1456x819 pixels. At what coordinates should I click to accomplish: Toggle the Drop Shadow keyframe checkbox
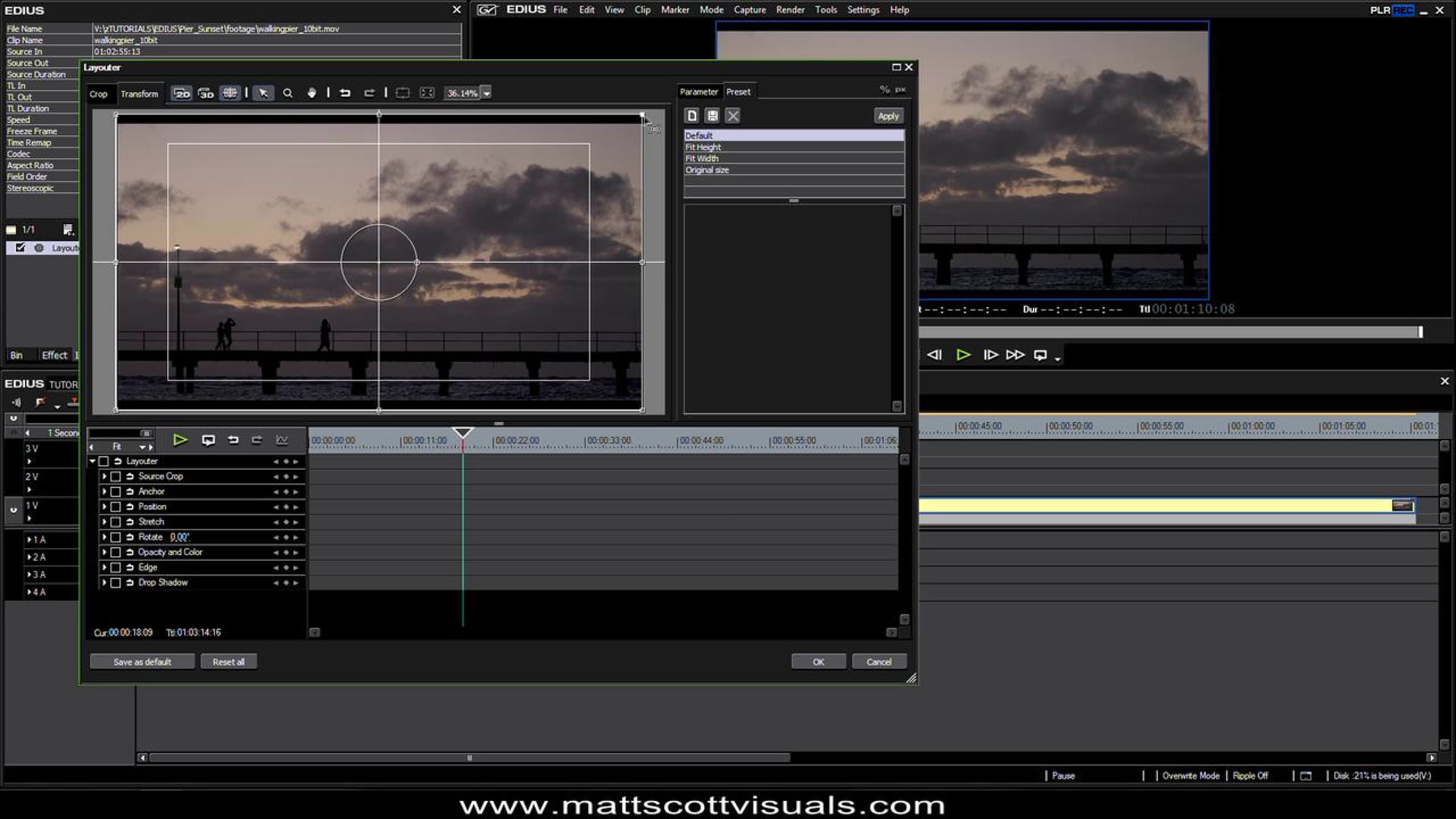[116, 583]
